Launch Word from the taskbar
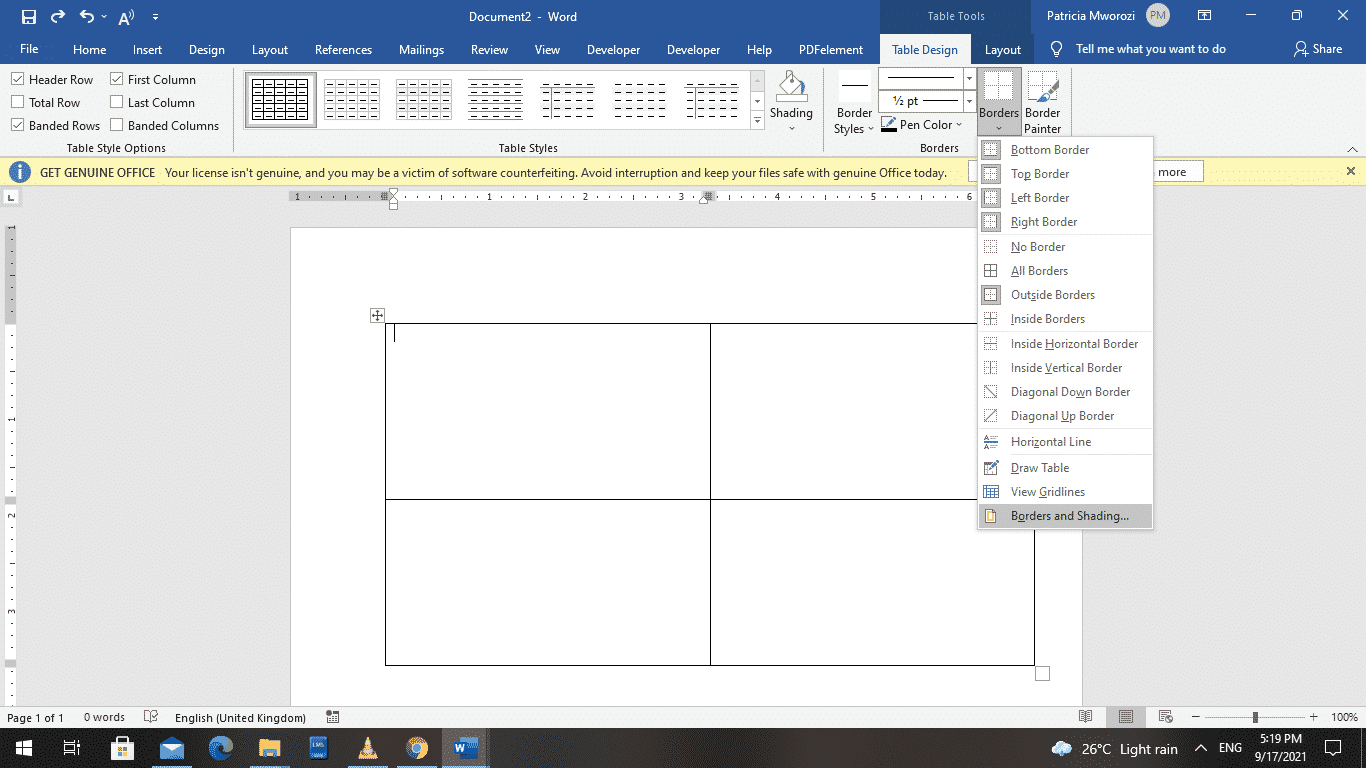 pyautogui.click(x=465, y=748)
